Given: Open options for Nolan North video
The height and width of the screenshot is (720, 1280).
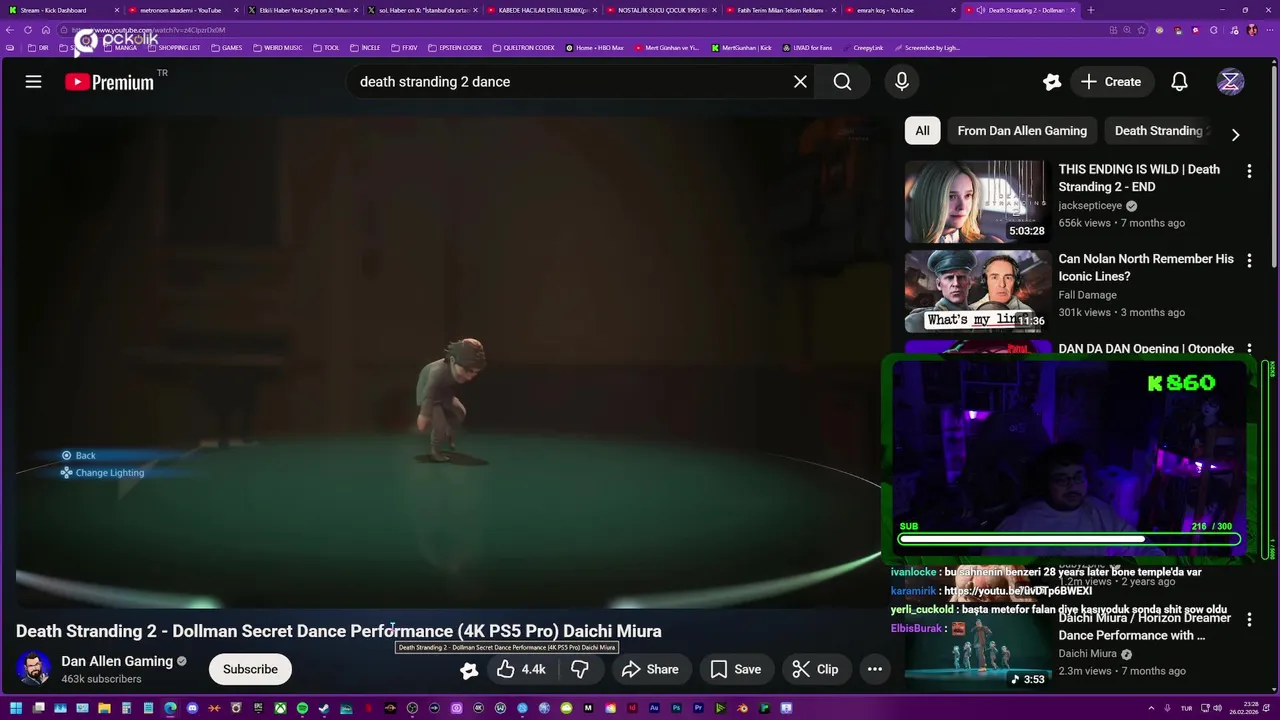Looking at the screenshot, I should pos(1249,261).
